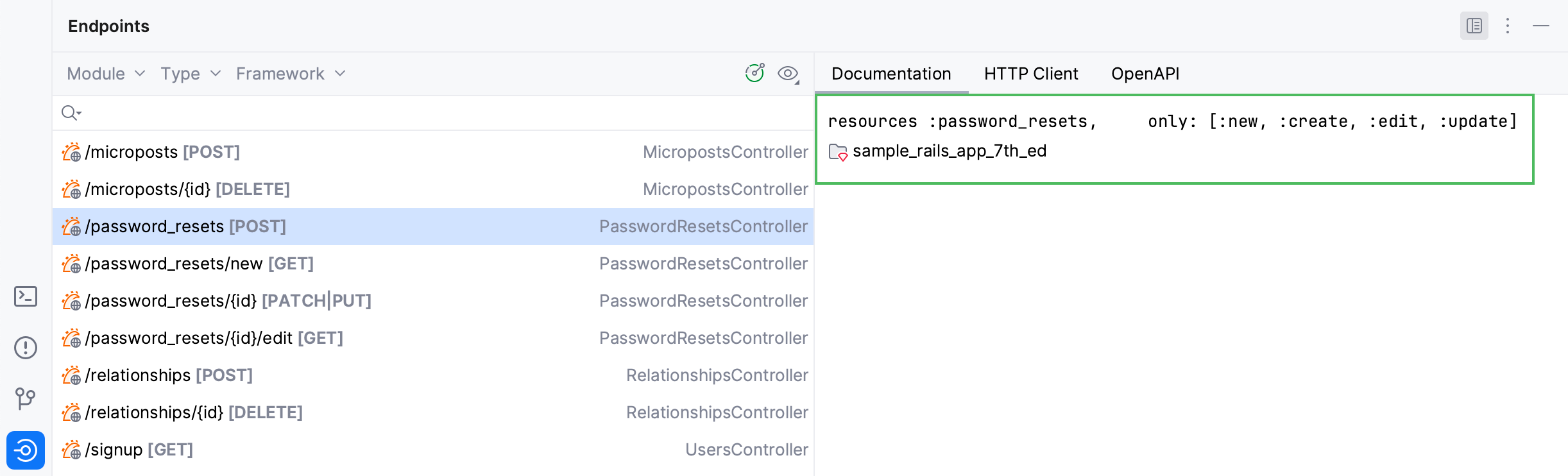
Task: Toggle the eye view options button
Action: tap(788, 74)
